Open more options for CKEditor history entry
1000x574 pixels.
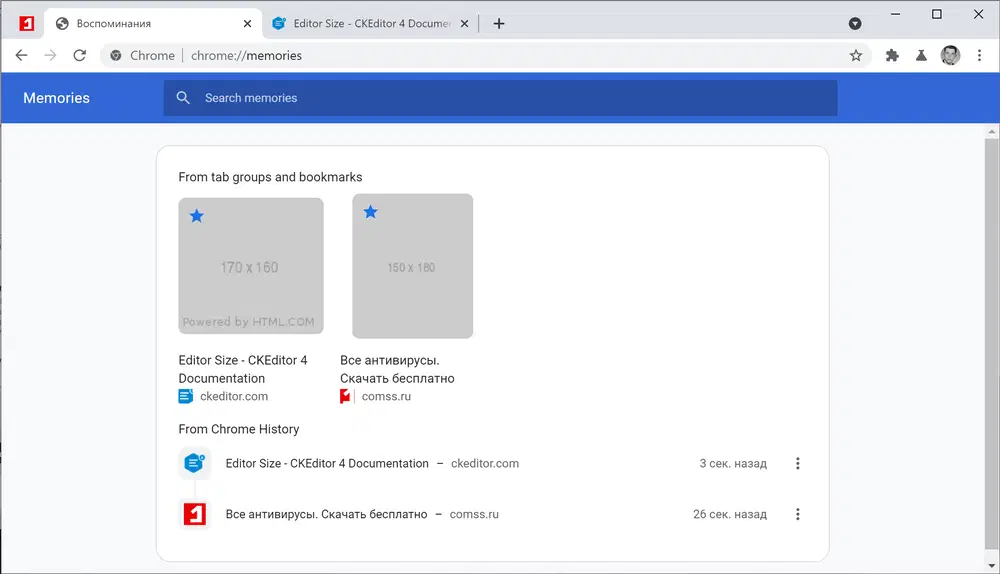click(x=797, y=463)
